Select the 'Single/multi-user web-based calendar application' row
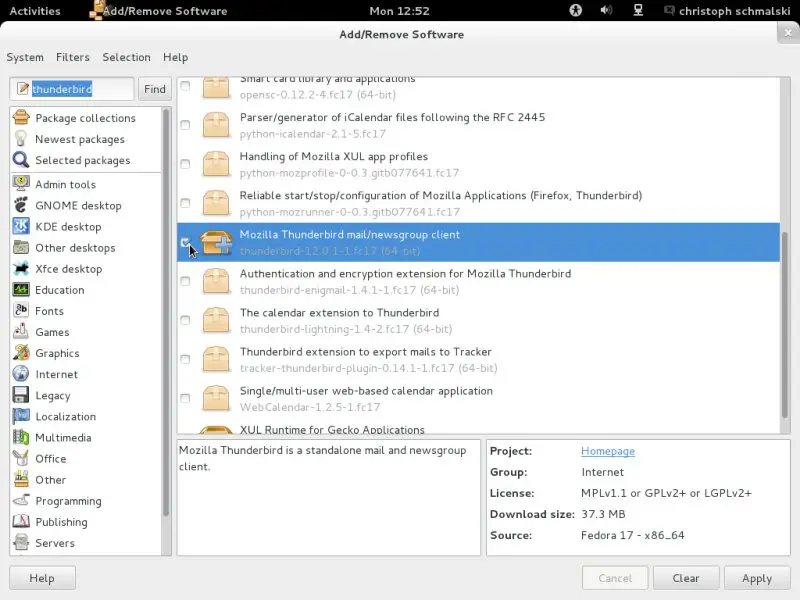 479,398
